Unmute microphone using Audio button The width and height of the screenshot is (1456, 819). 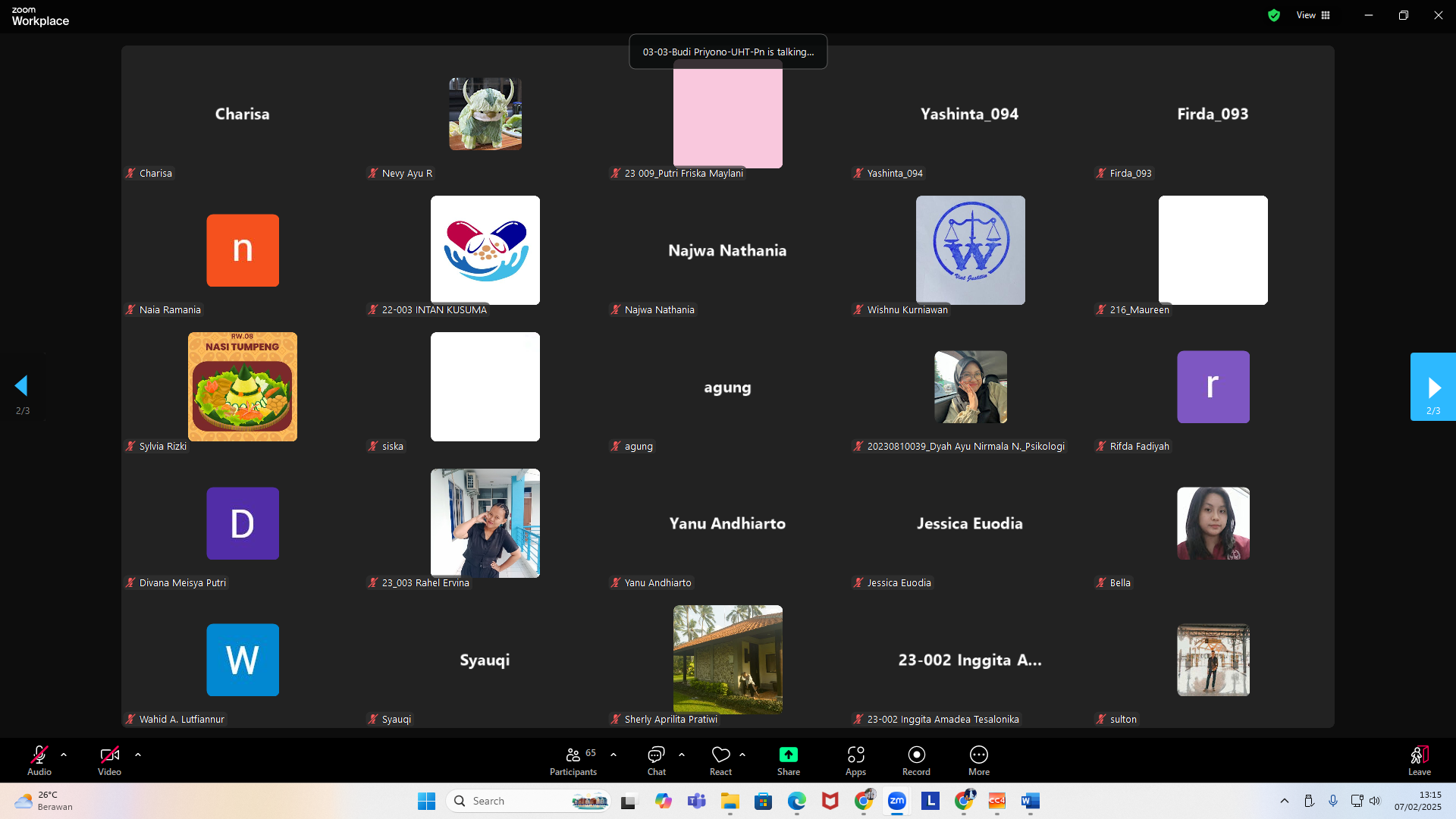tap(39, 761)
